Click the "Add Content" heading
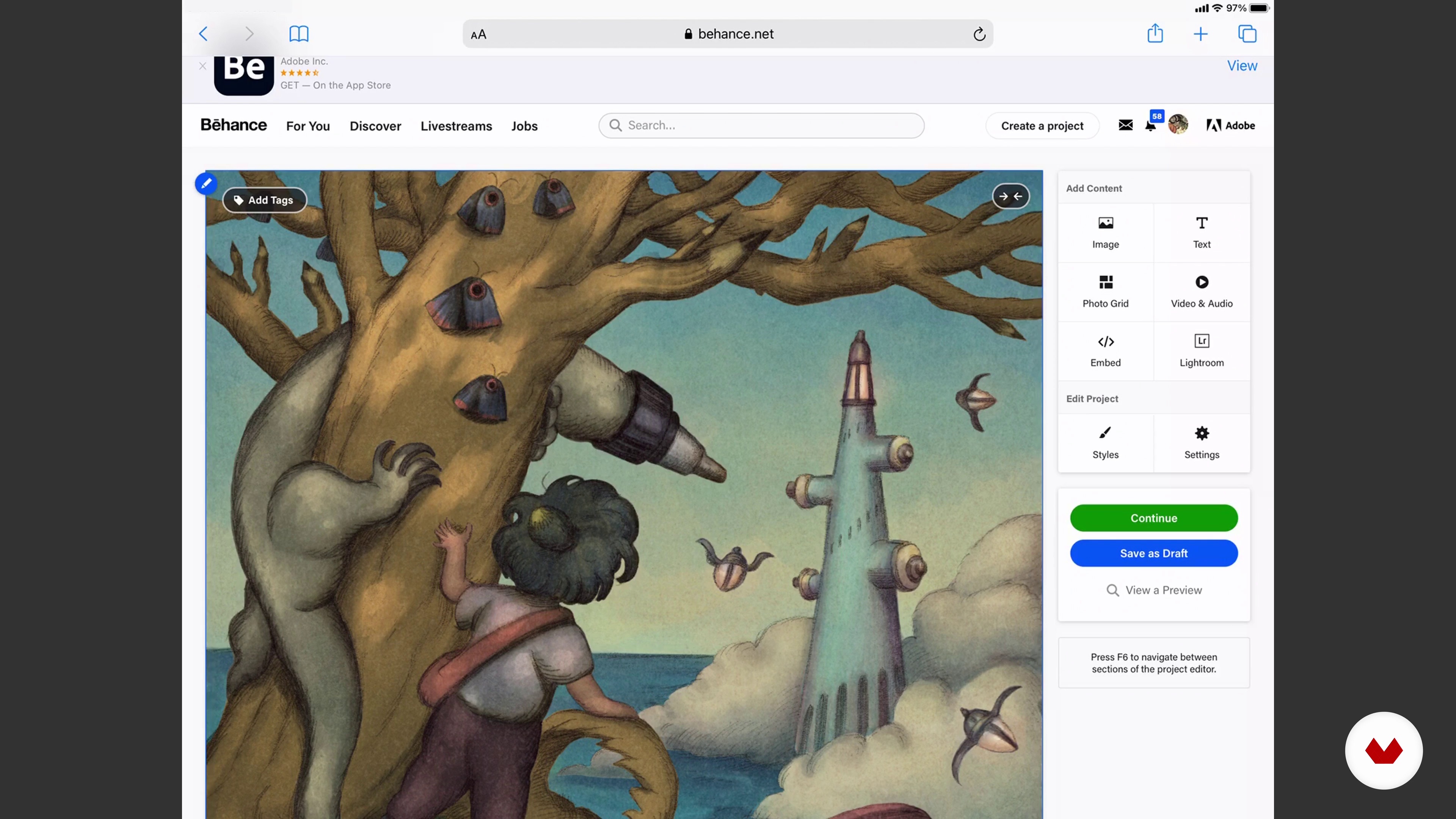The height and width of the screenshot is (819, 1456). pyautogui.click(x=1094, y=188)
